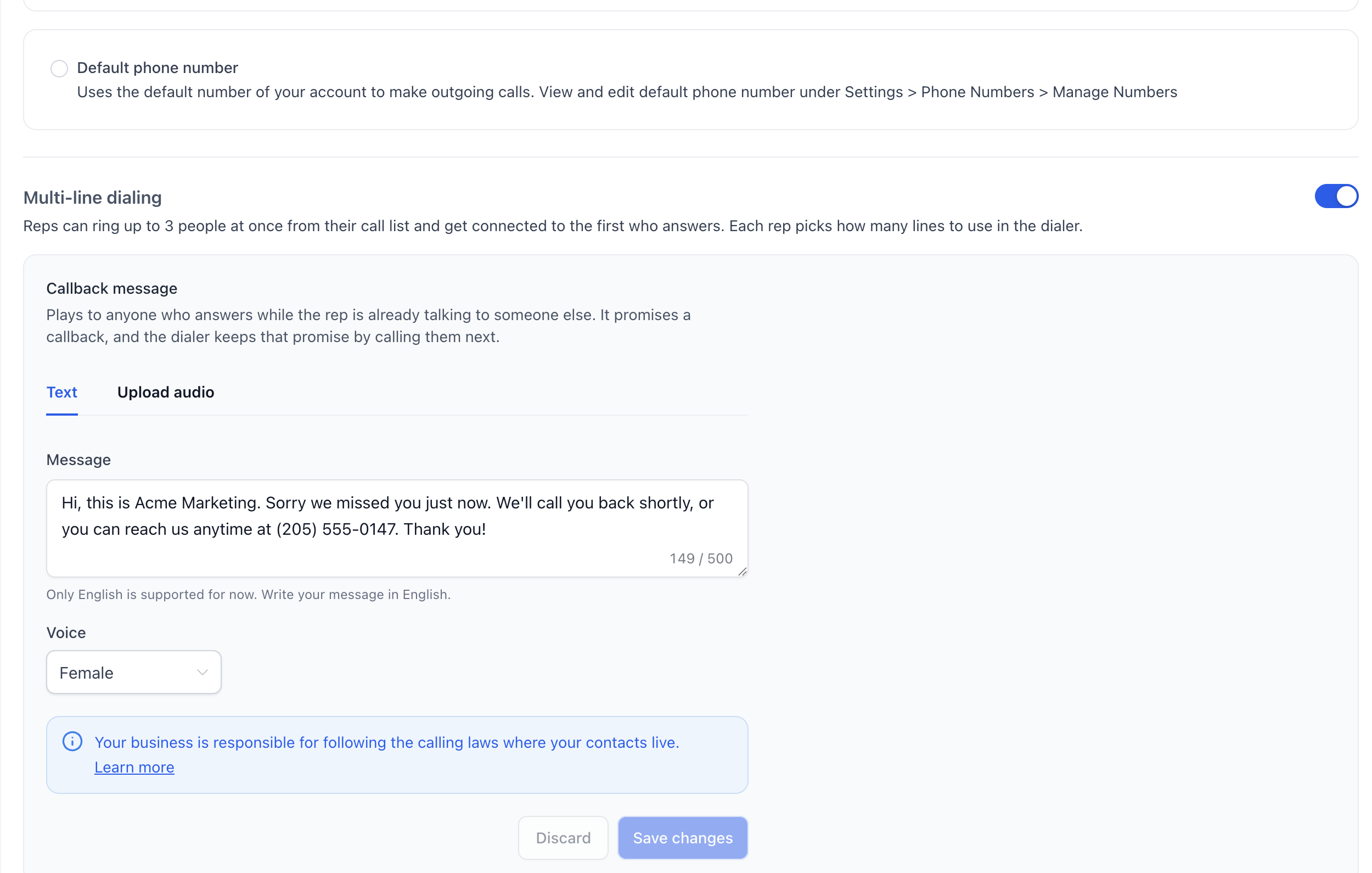Grab the resize handle of the message box
This screenshot has height=873, width=1372.
tap(742, 572)
